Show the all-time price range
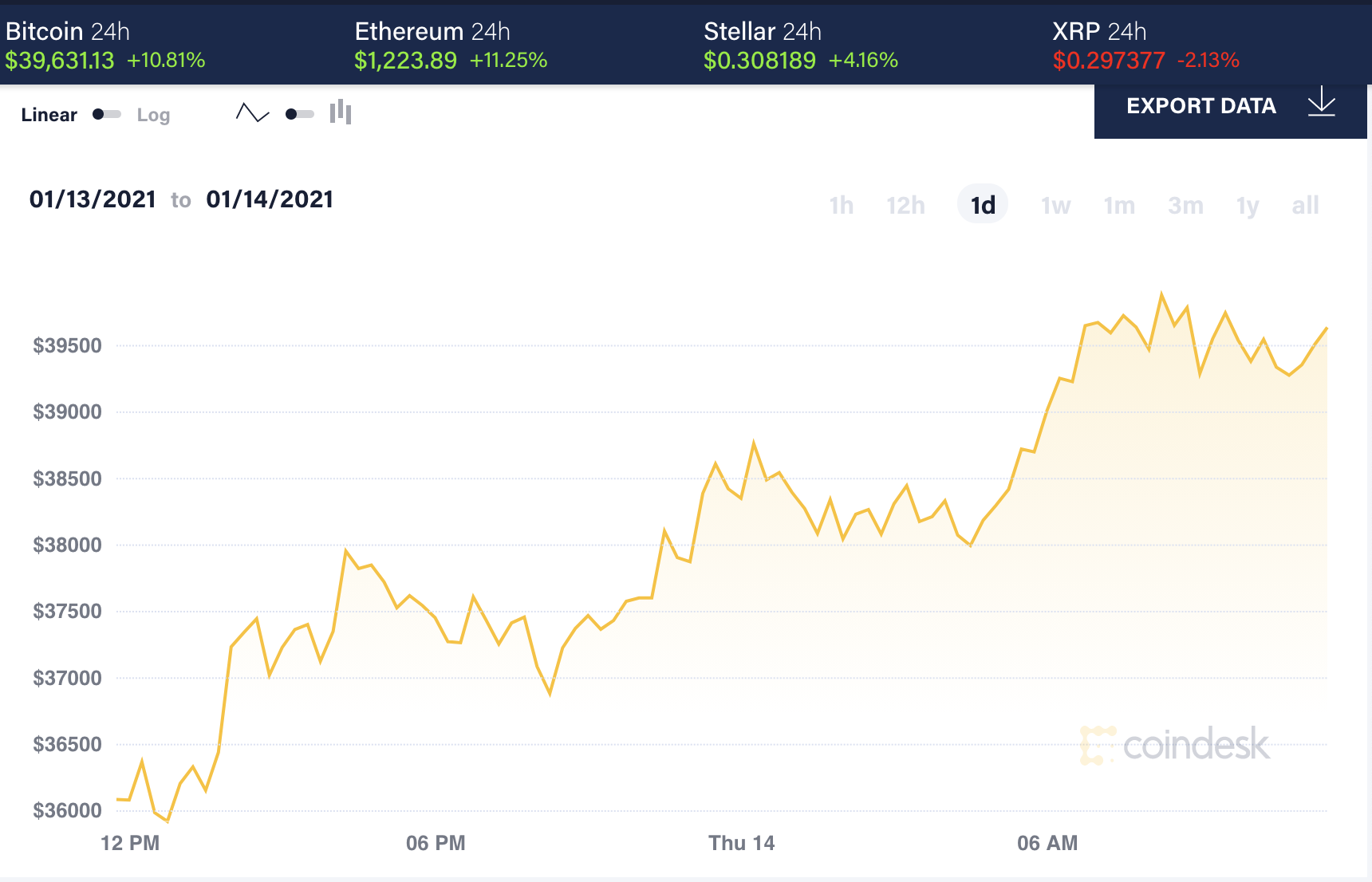 (1305, 206)
